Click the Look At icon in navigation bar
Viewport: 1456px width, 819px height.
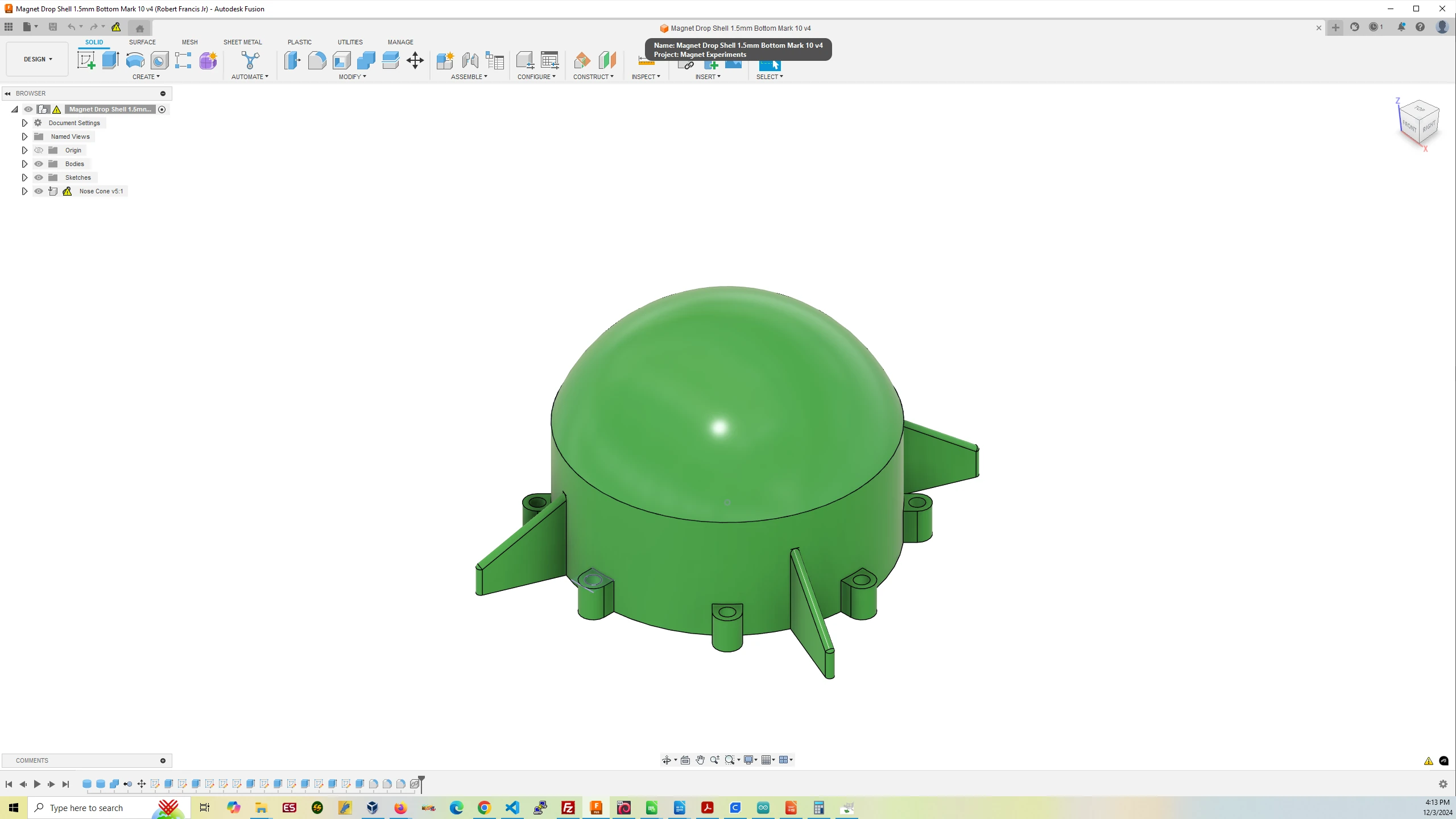[x=685, y=760]
